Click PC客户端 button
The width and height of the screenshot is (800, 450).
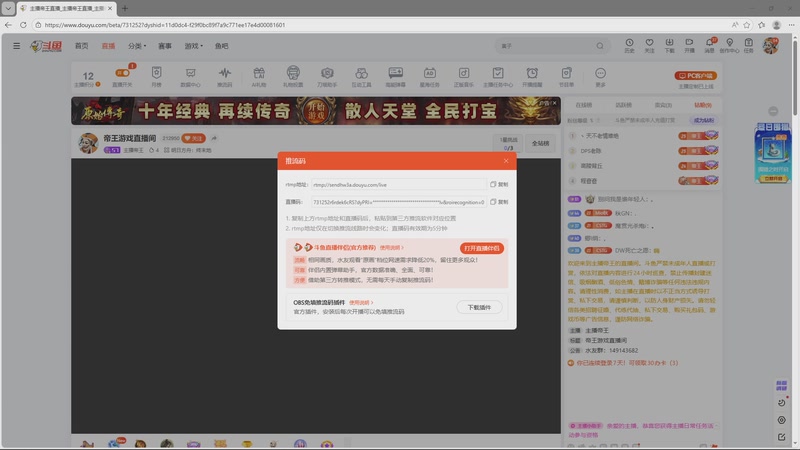click(696, 76)
